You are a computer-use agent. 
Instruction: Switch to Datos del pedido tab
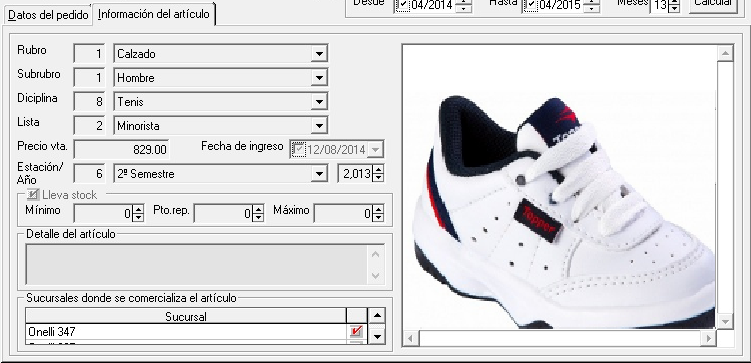click(x=48, y=15)
